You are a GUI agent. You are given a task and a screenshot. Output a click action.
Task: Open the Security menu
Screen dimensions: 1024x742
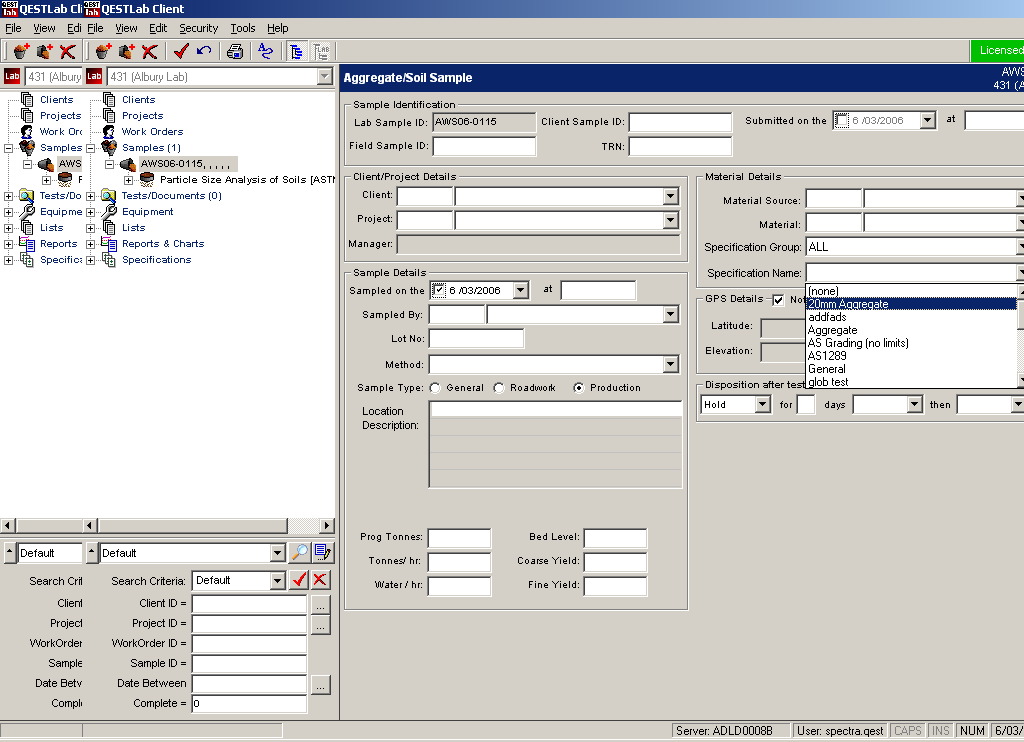(198, 28)
